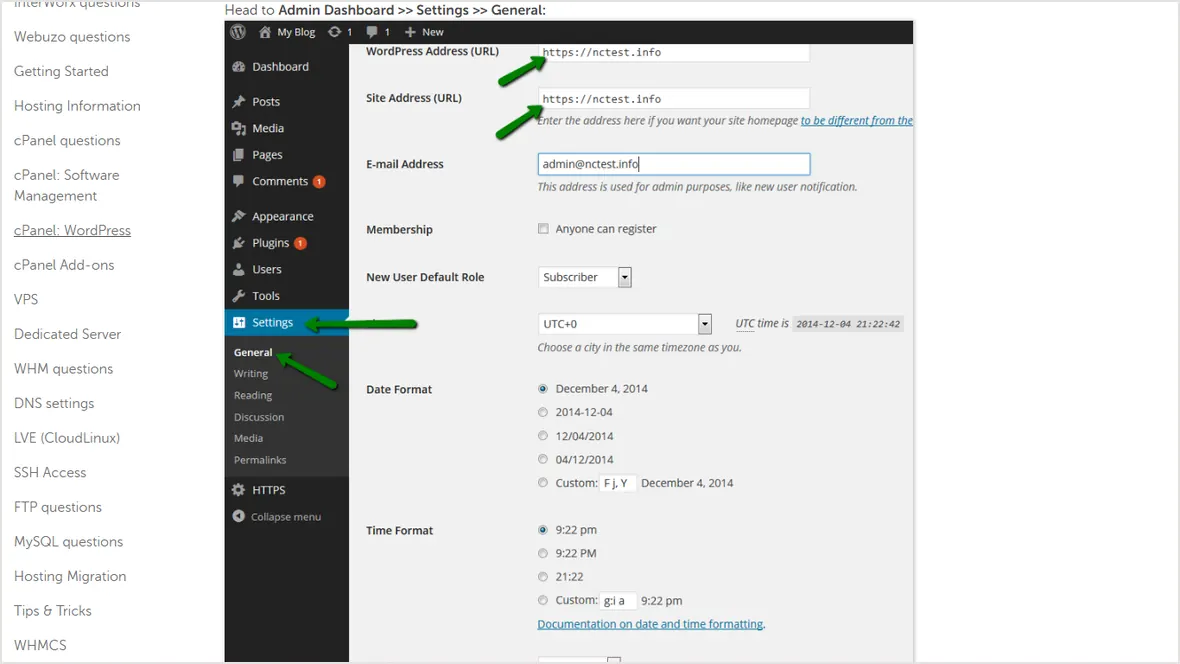This screenshot has height=664, width=1180.
Task: Open My Blog home icon
Action: [265, 32]
